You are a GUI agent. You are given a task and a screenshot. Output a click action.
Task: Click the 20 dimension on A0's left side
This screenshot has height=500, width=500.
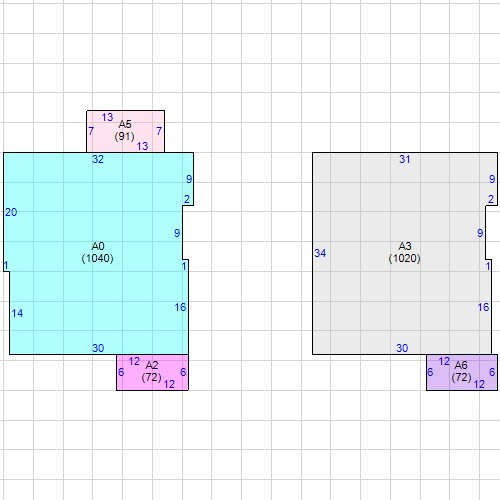11,212
